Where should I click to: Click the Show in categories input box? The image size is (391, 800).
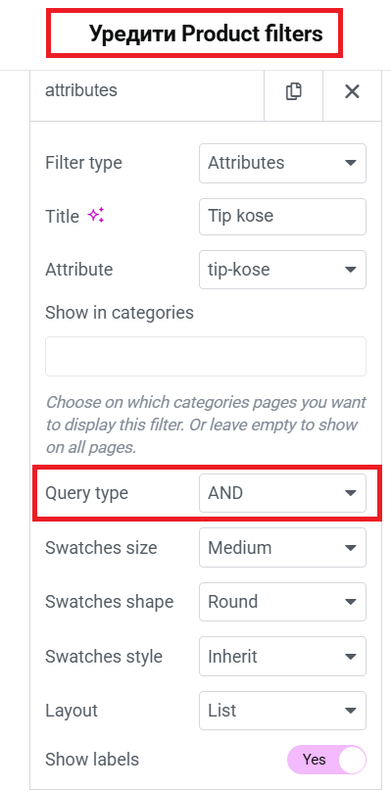(206, 356)
